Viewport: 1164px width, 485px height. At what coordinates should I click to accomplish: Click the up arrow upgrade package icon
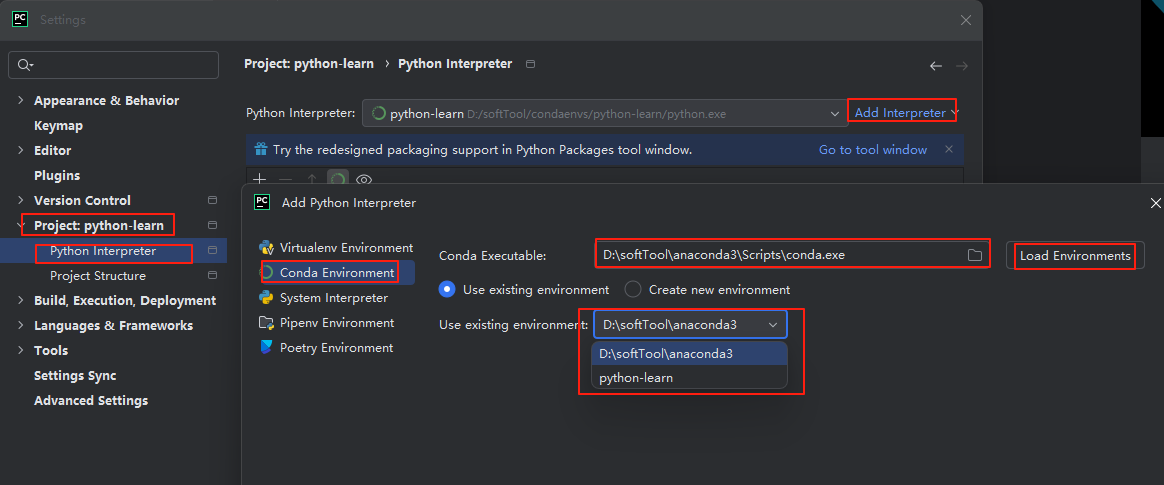(x=312, y=179)
